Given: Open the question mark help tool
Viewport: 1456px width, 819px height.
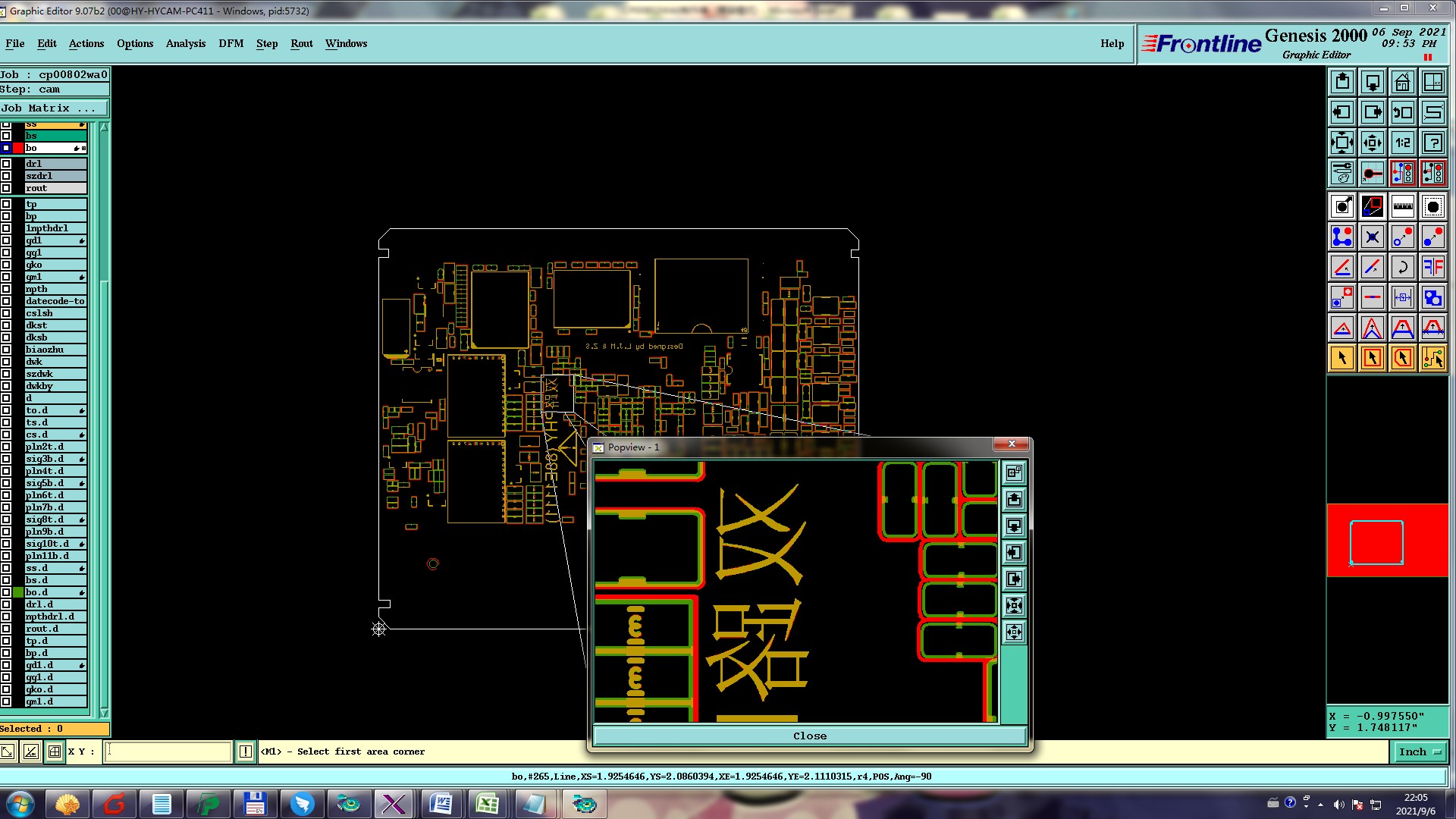Looking at the screenshot, I should point(1432,143).
